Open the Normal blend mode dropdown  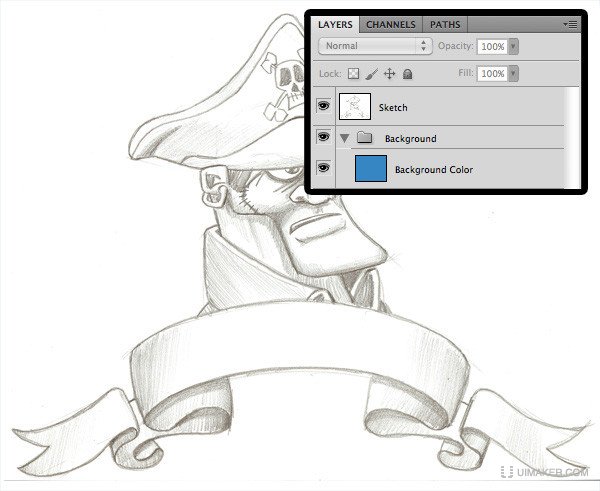(x=375, y=46)
